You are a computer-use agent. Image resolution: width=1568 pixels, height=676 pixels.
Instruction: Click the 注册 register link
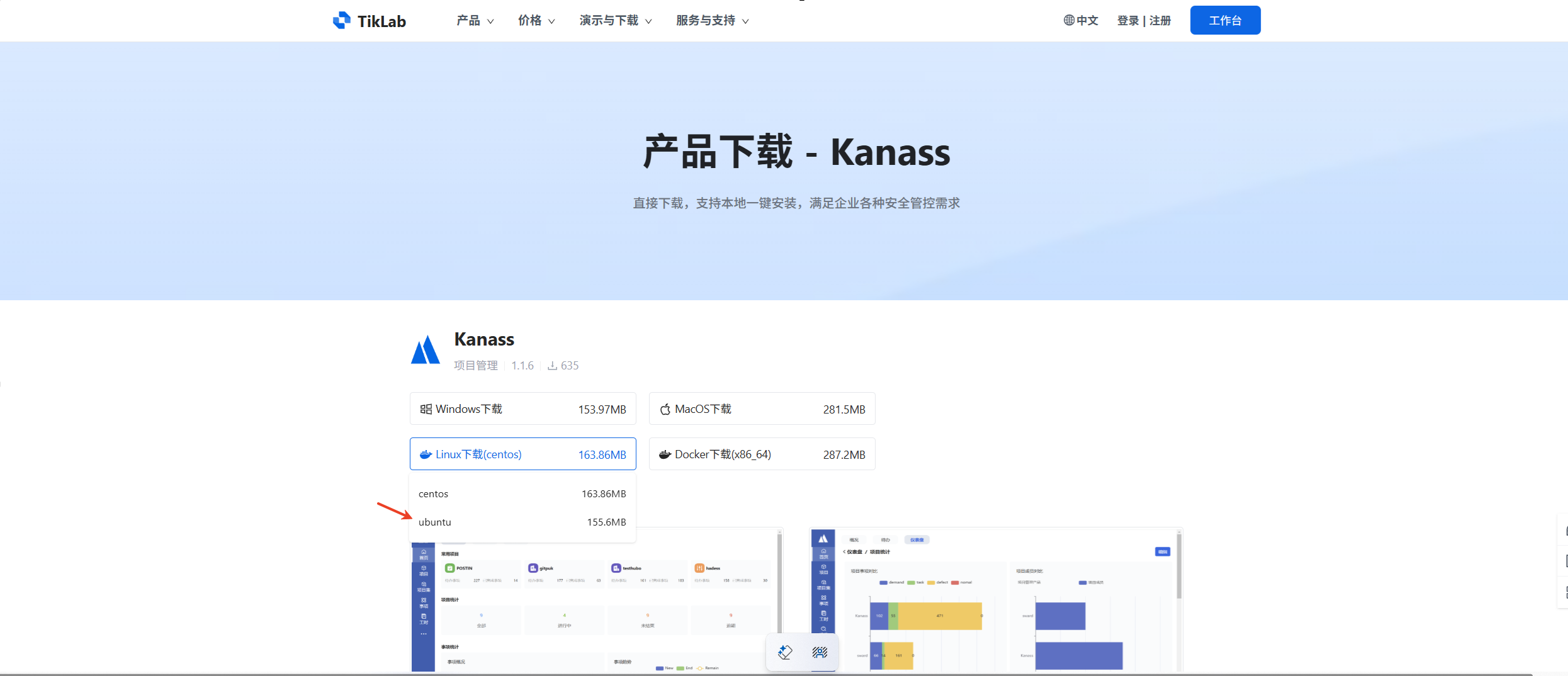[1160, 21]
